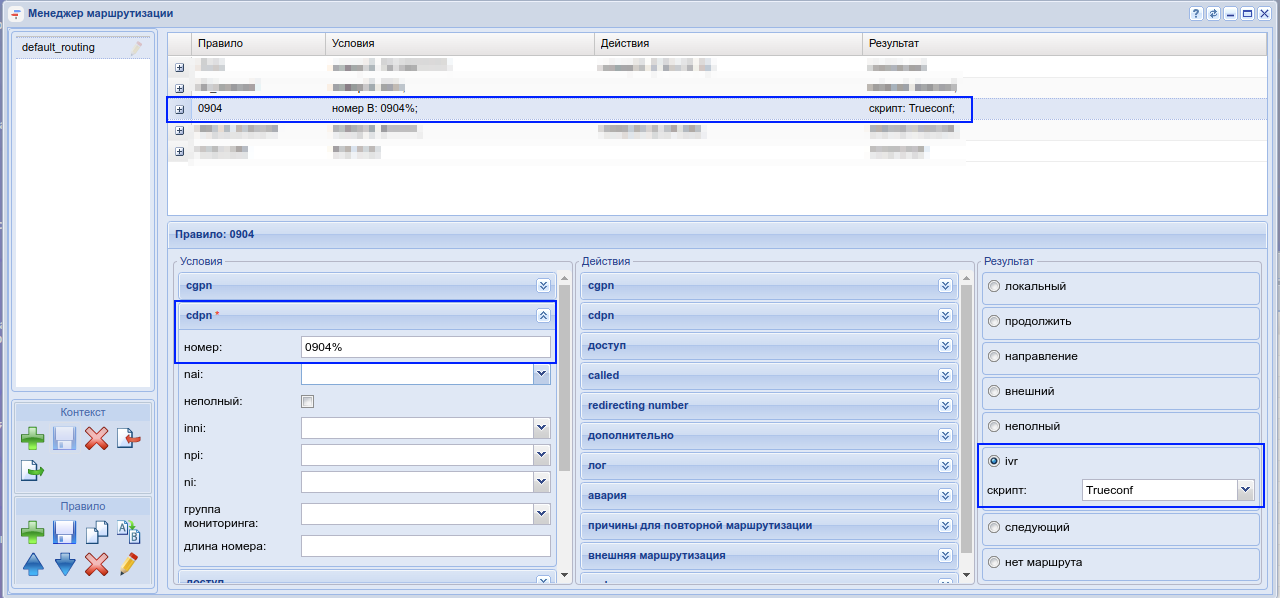Click the длина номера input field

click(426, 546)
